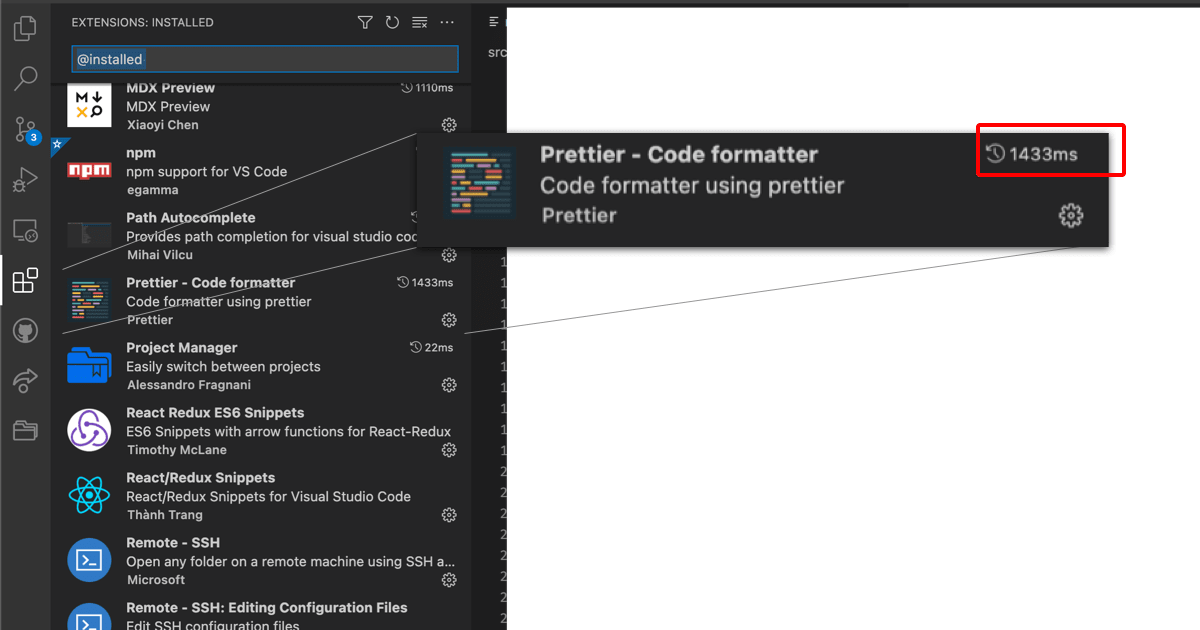Open the Run and Debug view
This screenshot has height=630, width=1200.
pos(26,180)
